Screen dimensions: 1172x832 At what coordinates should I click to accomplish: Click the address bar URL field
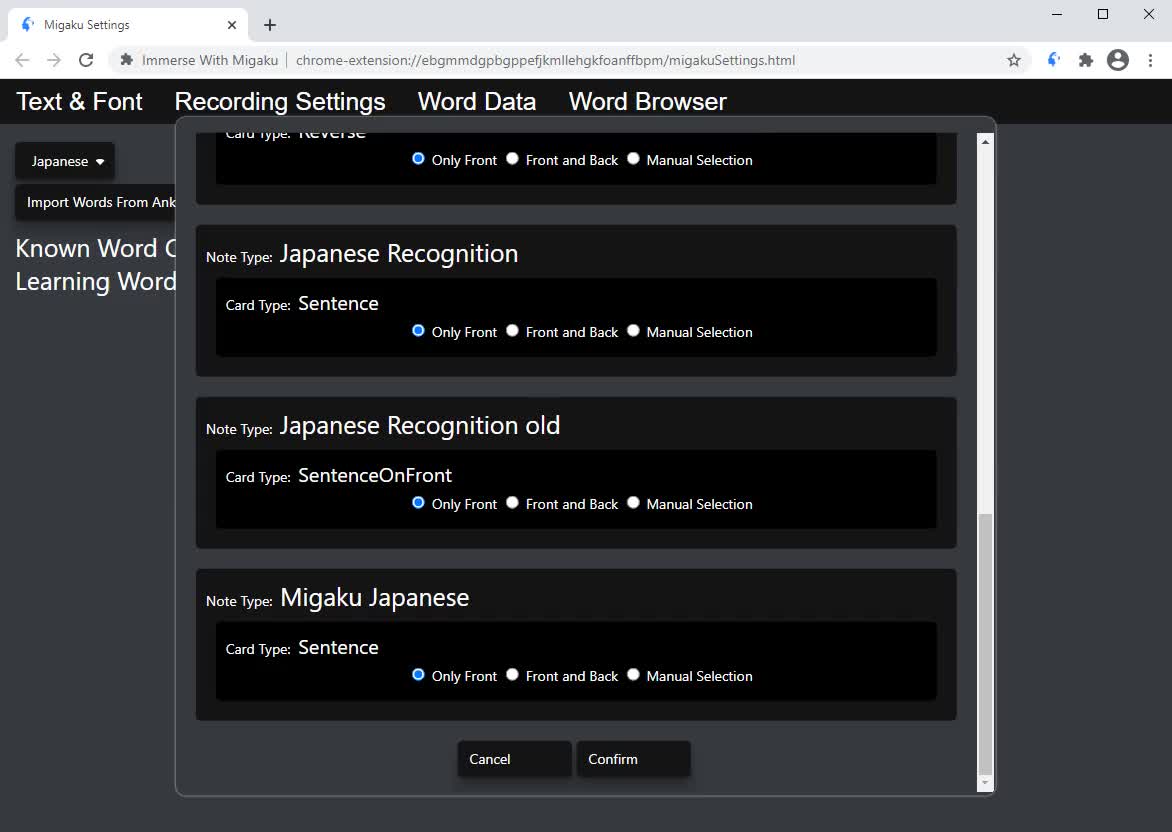point(545,60)
